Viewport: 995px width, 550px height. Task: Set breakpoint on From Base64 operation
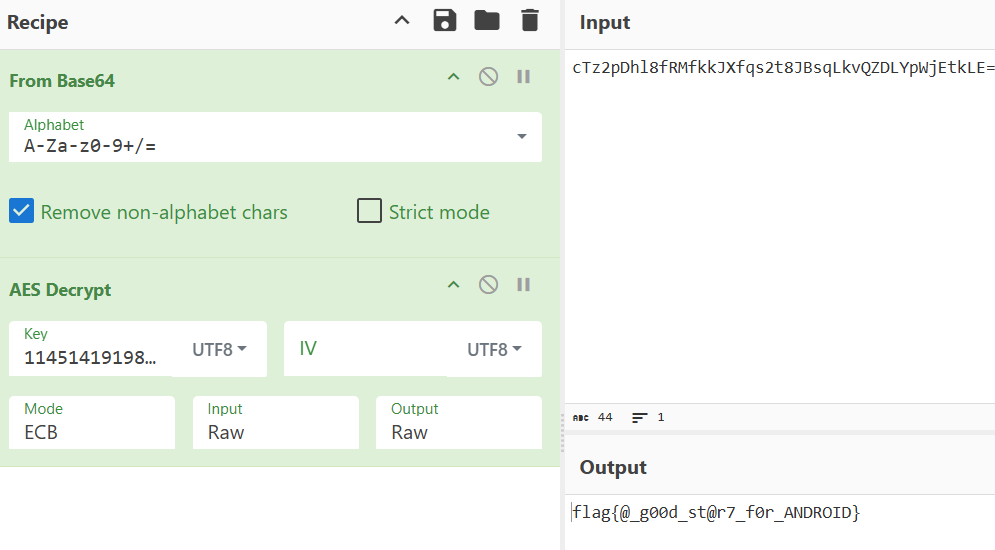click(x=524, y=77)
